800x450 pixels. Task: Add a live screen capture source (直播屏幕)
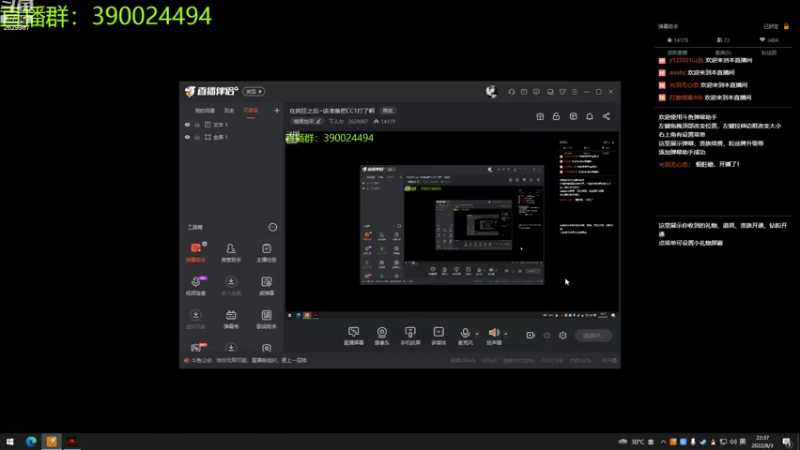pos(354,336)
